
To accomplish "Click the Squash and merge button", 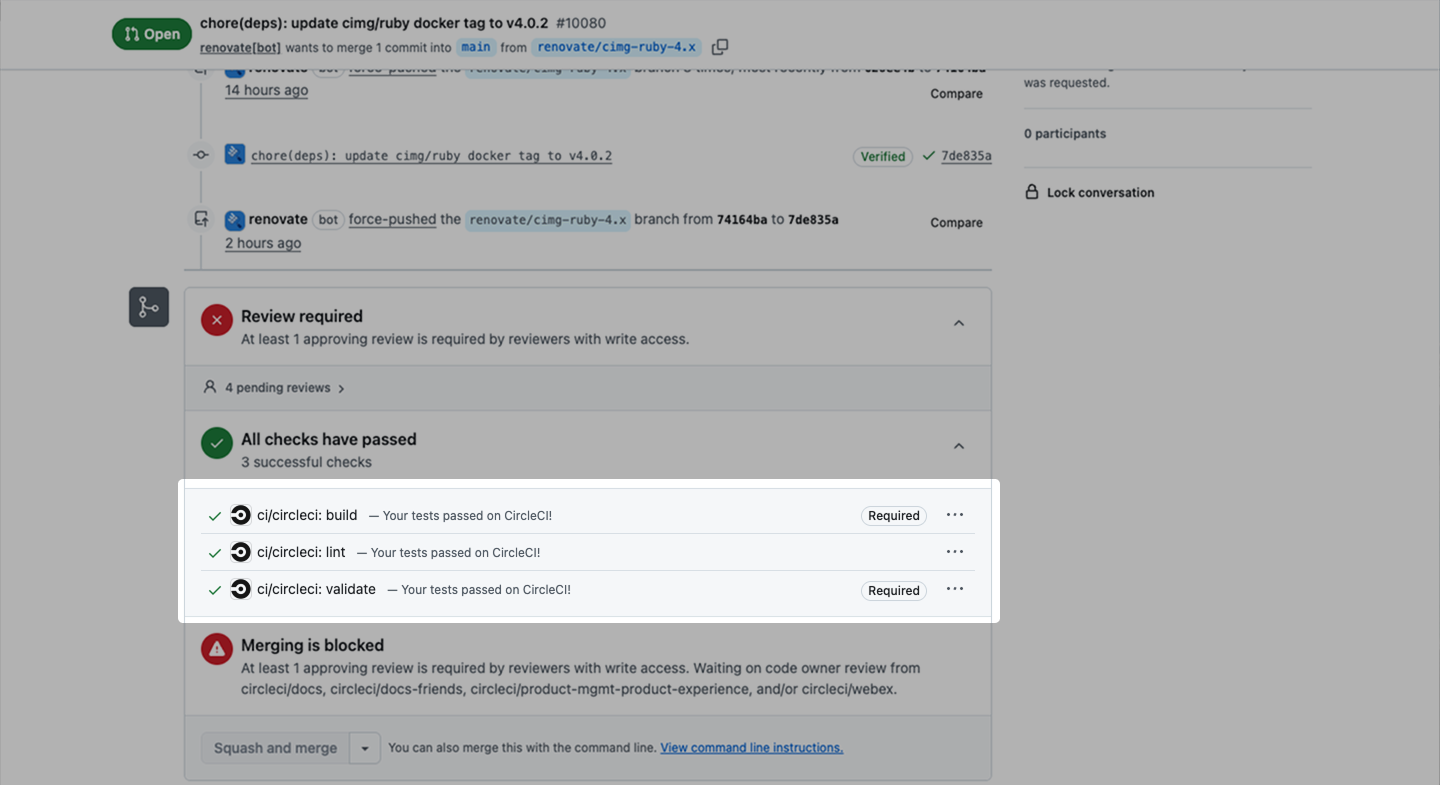I will [275, 748].
